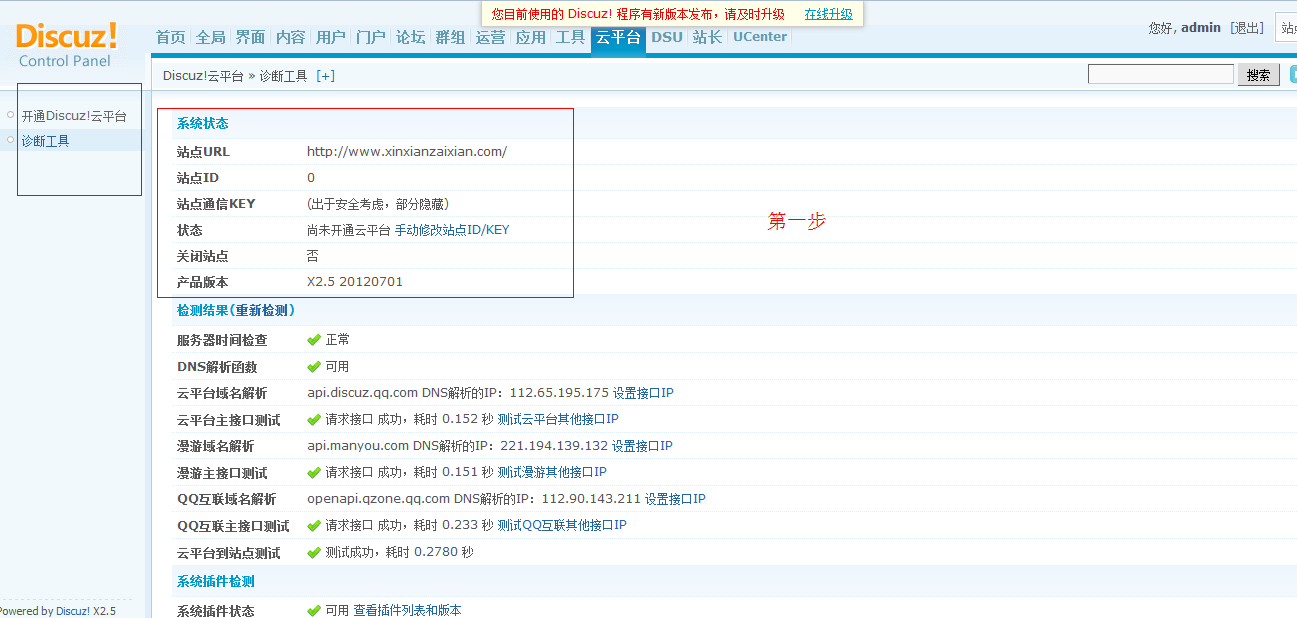Click the green check for 系统插件状态

[x=314, y=610]
